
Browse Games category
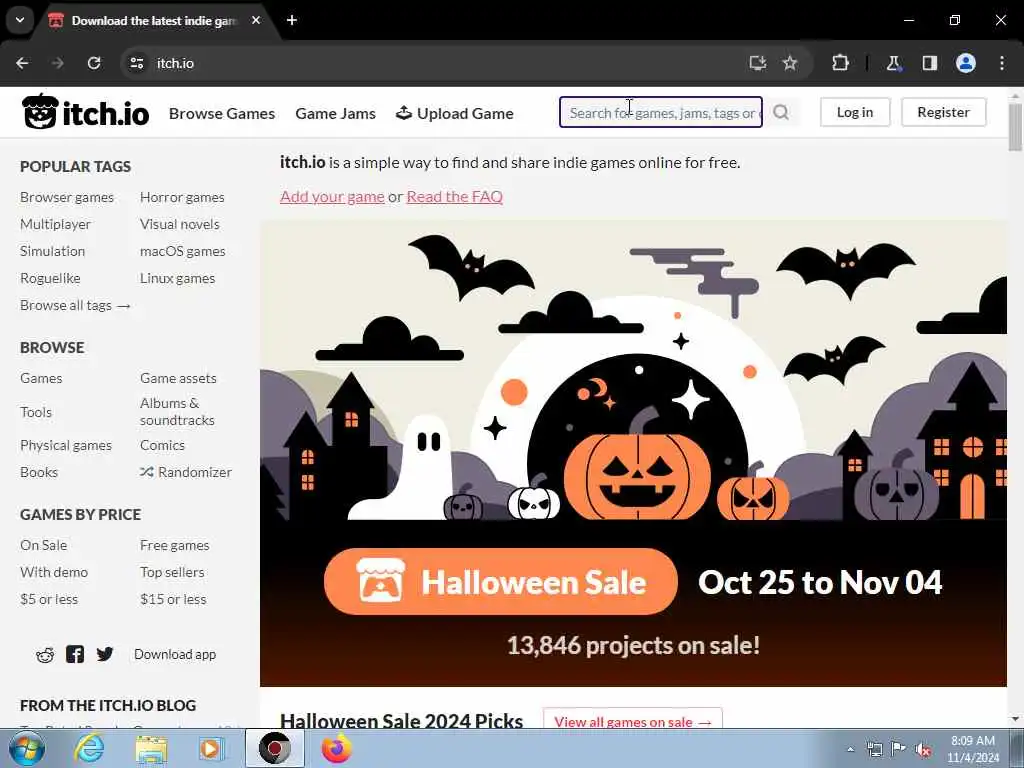[x=41, y=378]
